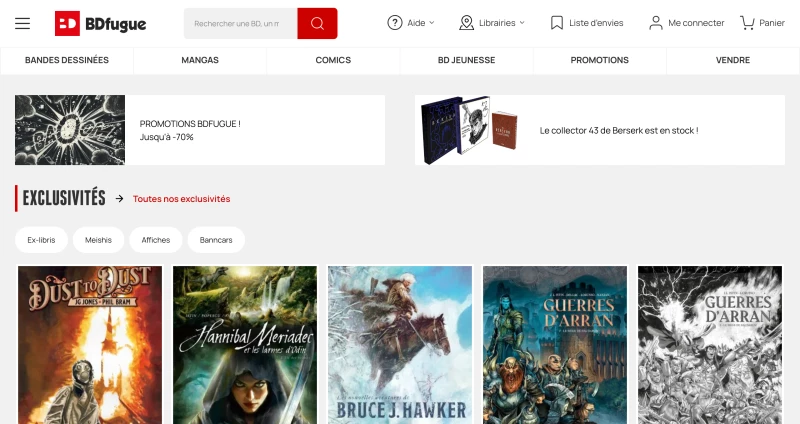Image resolution: width=800 pixels, height=424 pixels.
Task: Open the Dust to Dust cover
Action: coord(90,345)
